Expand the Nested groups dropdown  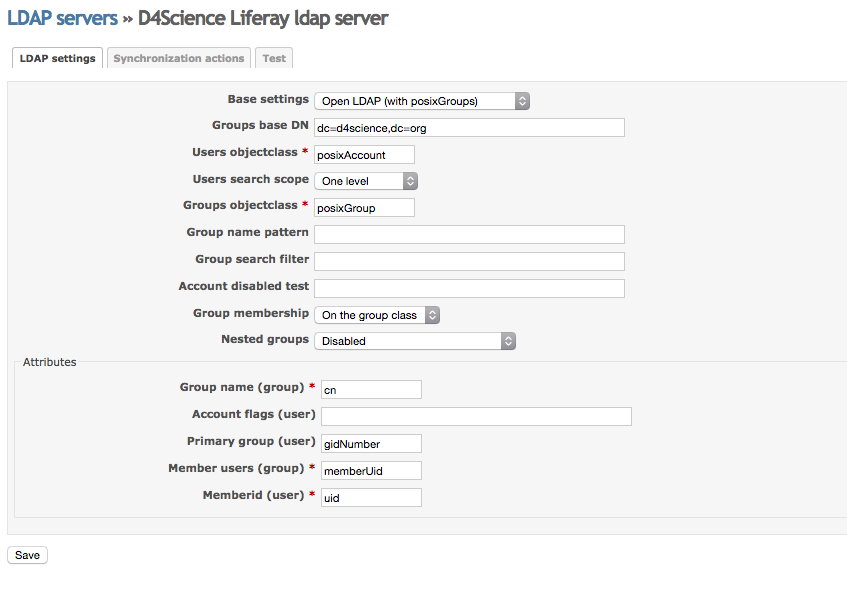click(415, 341)
